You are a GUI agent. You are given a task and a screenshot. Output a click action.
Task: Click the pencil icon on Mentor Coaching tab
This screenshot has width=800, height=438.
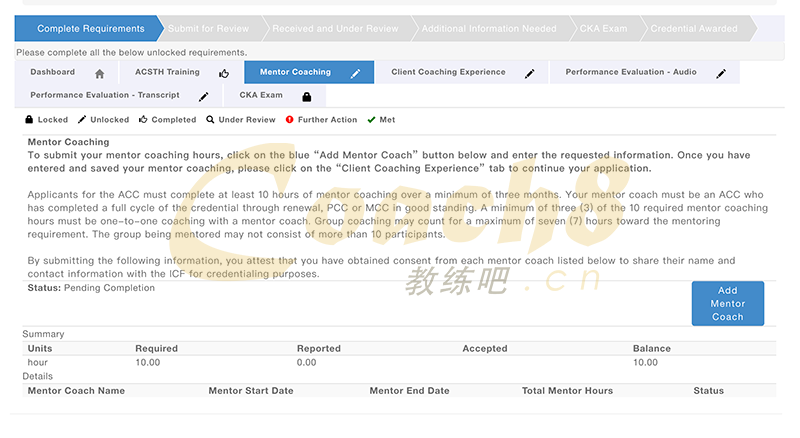coord(355,73)
